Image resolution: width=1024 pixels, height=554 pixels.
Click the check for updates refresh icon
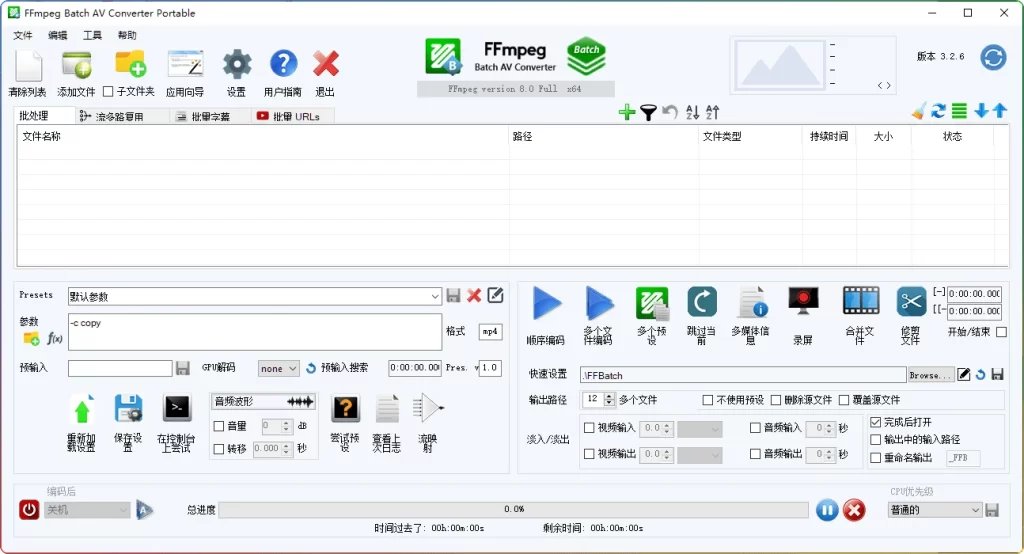993,57
